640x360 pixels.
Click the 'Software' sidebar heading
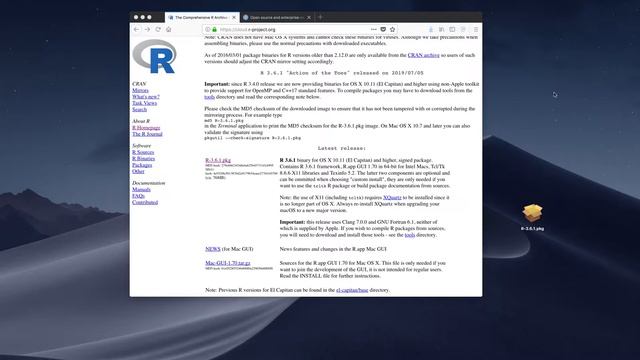(141, 146)
